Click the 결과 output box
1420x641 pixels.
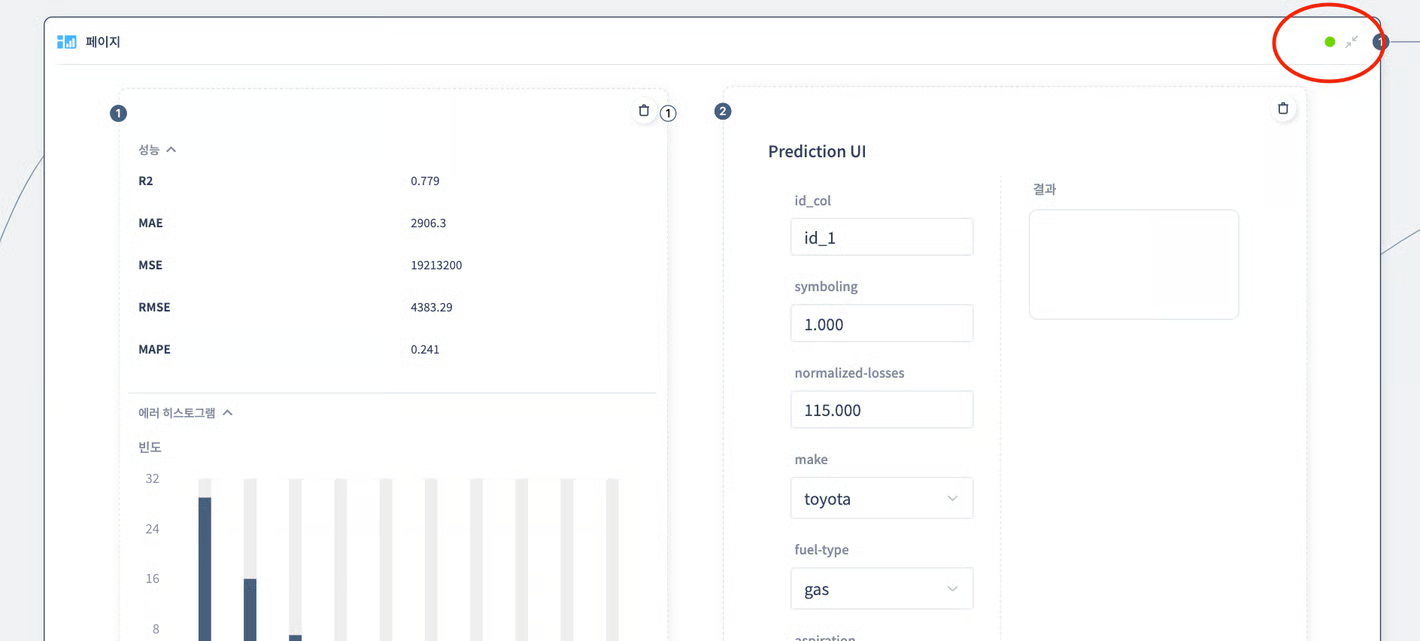click(1133, 264)
